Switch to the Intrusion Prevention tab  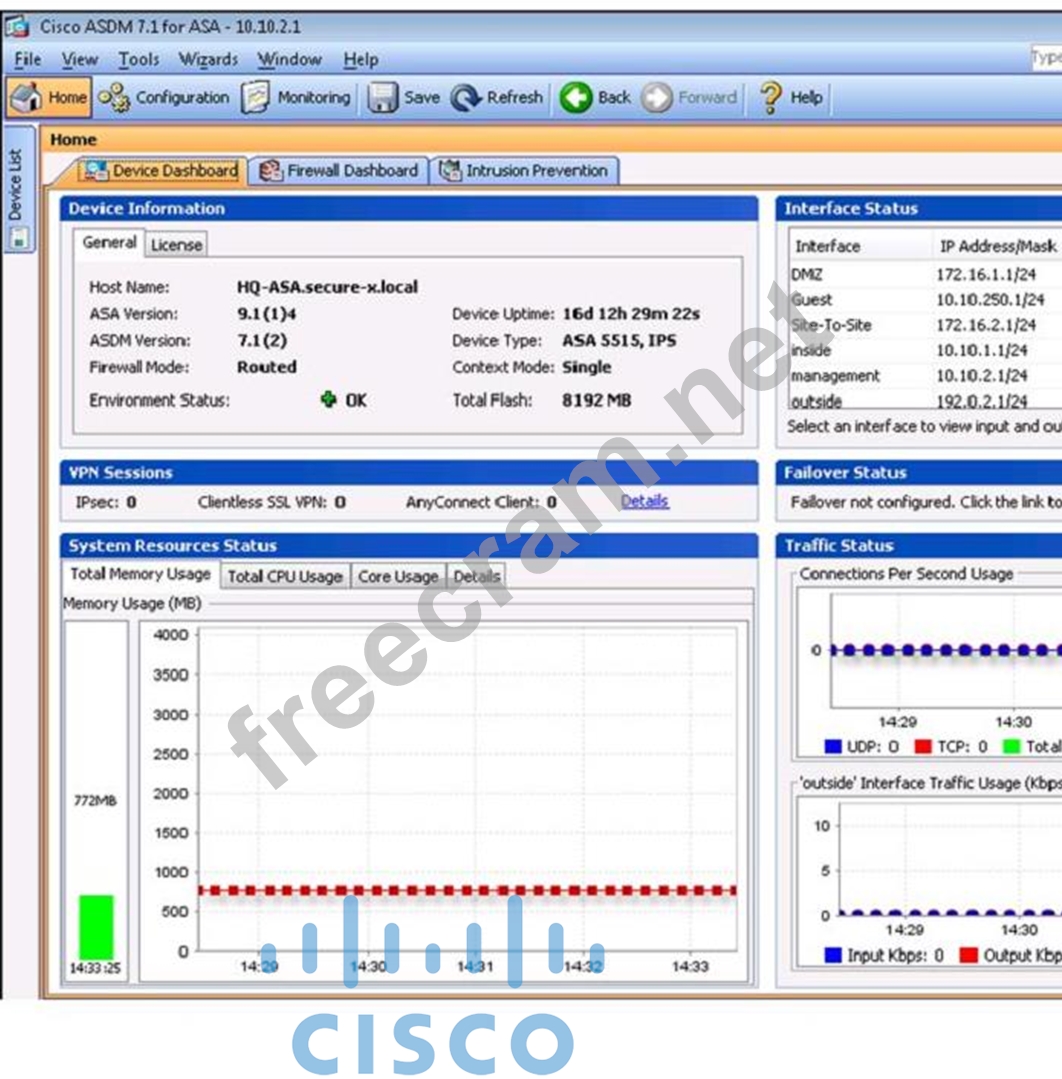click(525, 171)
